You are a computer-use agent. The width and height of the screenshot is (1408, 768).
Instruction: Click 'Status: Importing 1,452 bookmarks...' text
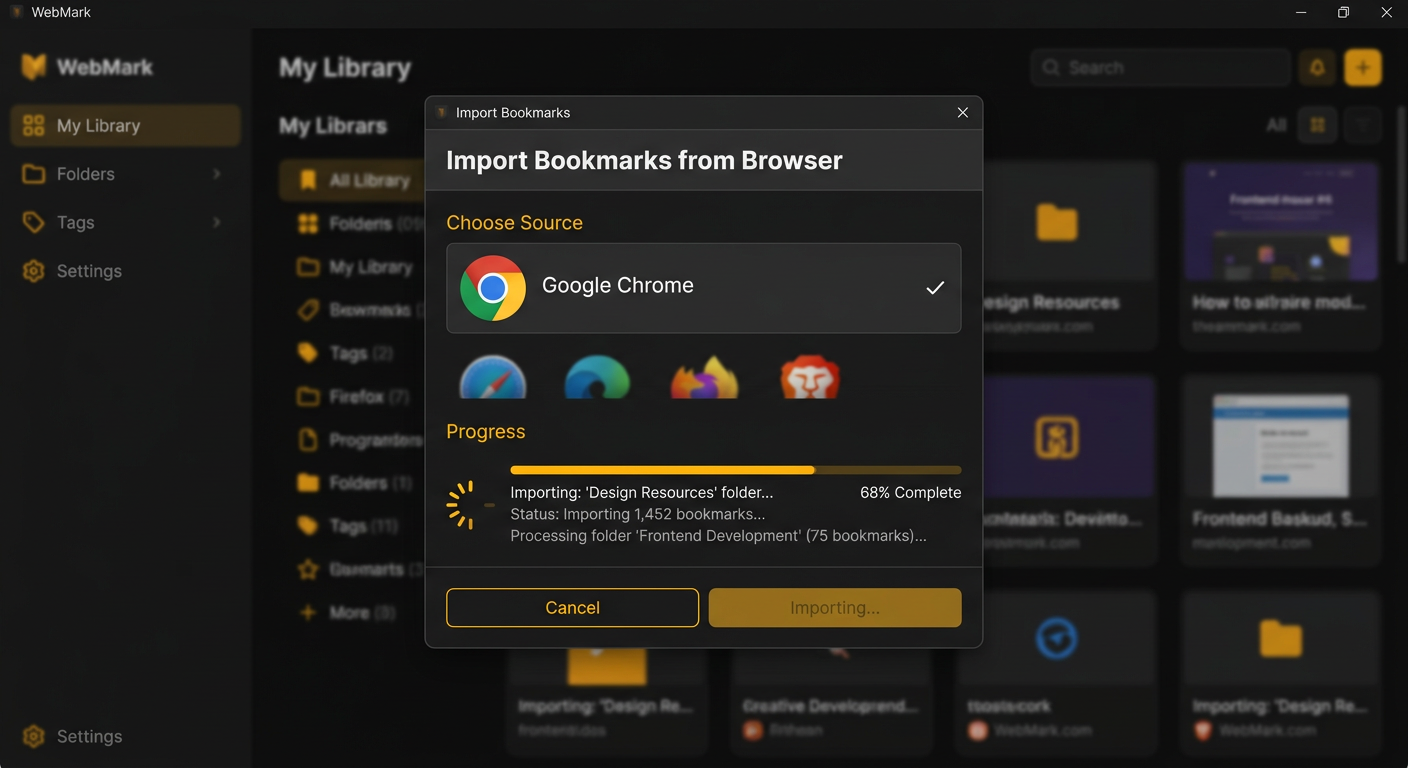pyautogui.click(x=638, y=514)
